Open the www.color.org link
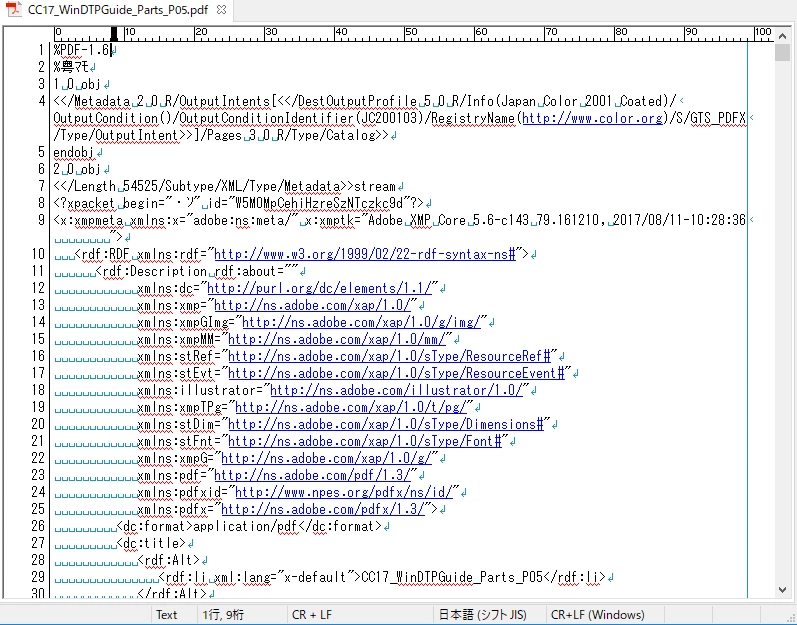 (592, 118)
